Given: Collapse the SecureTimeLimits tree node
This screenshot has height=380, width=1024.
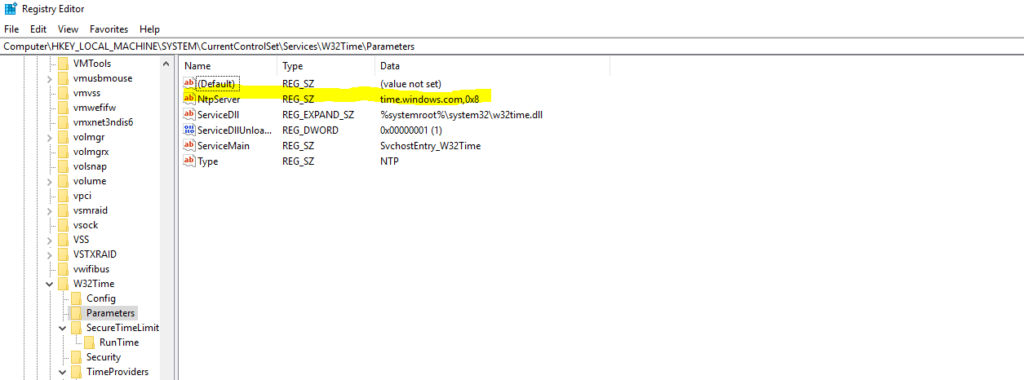Looking at the screenshot, I should 62,328.
